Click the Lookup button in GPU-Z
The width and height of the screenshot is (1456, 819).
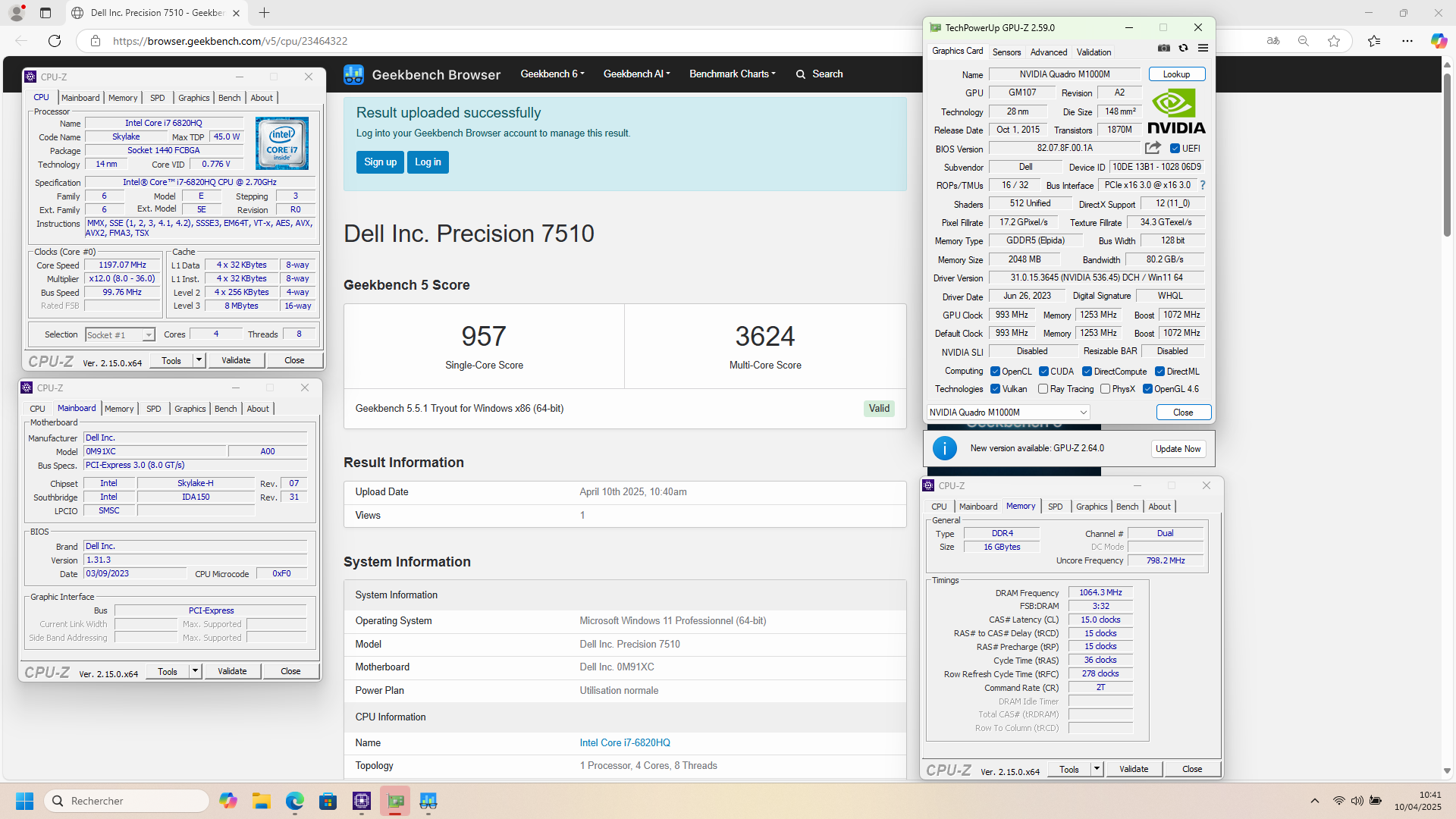(1176, 74)
